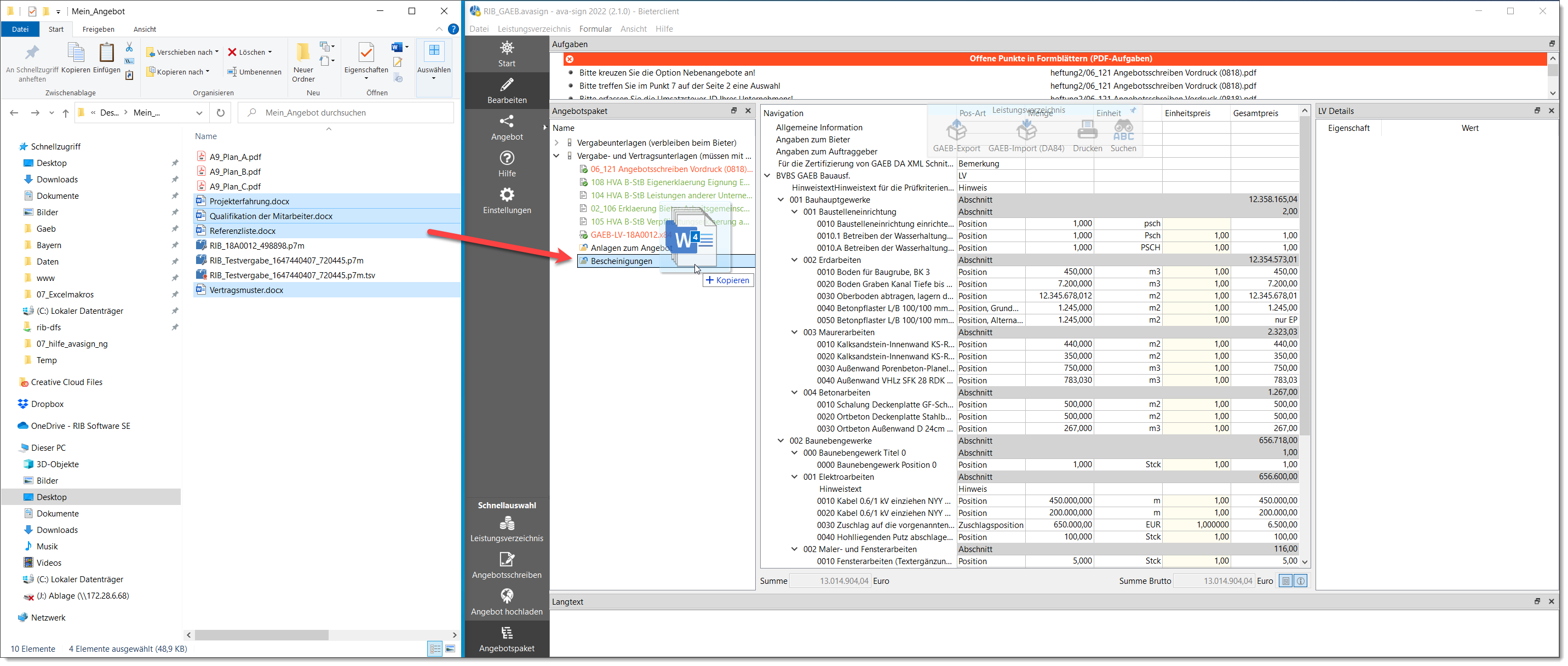Open Eigenschaften in Explorer ribbon

[x=366, y=61]
